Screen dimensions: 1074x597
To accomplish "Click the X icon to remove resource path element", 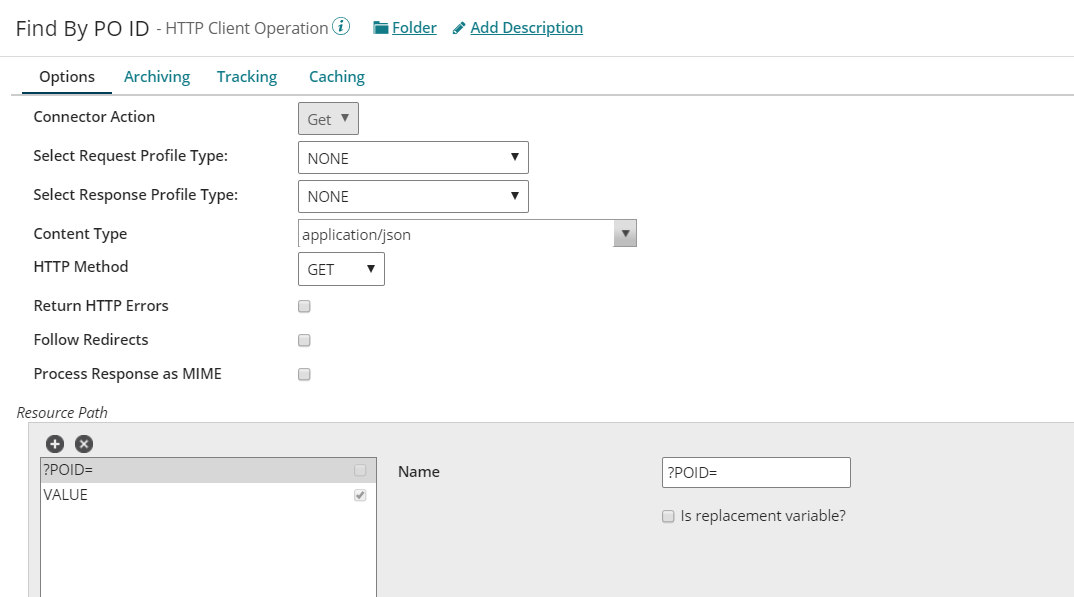I will pyautogui.click(x=84, y=443).
